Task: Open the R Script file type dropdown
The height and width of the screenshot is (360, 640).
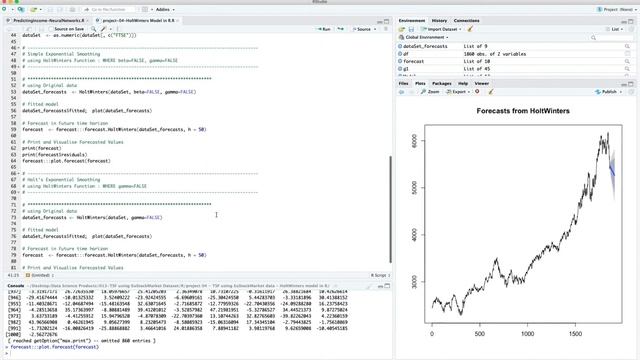Action: point(380,275)
